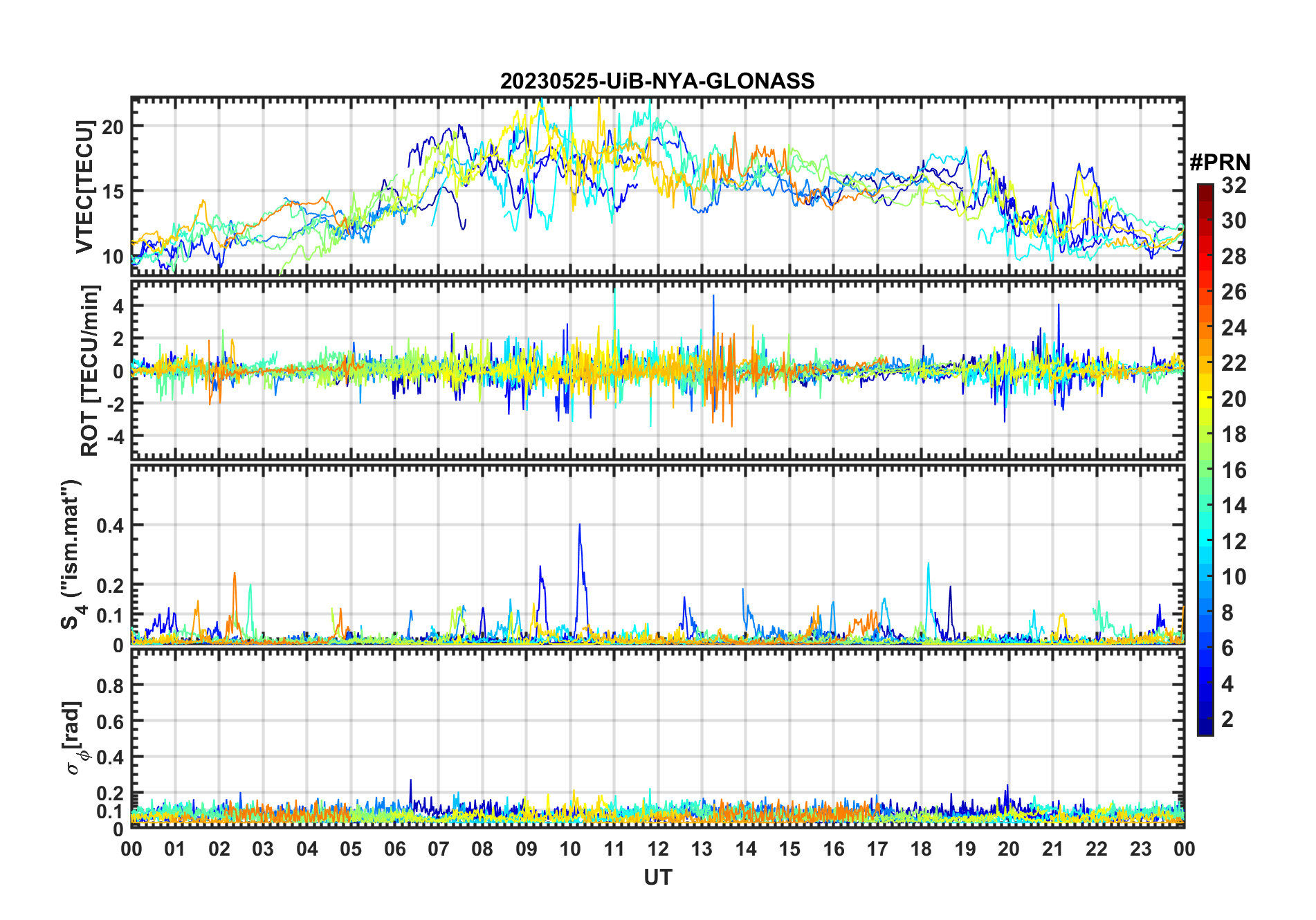Click the UT x-axis label
The image size is (1316, 920).
click(657, 878)
